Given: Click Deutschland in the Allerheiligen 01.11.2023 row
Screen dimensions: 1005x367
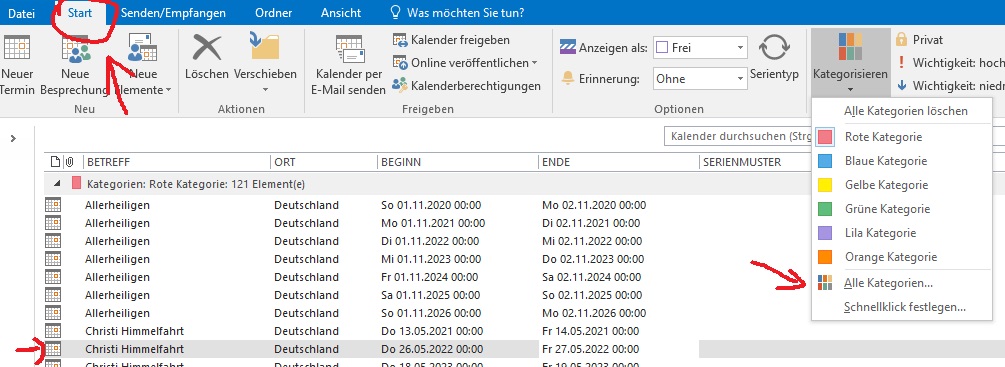Looking at the screenshot, I should point(306,259).
